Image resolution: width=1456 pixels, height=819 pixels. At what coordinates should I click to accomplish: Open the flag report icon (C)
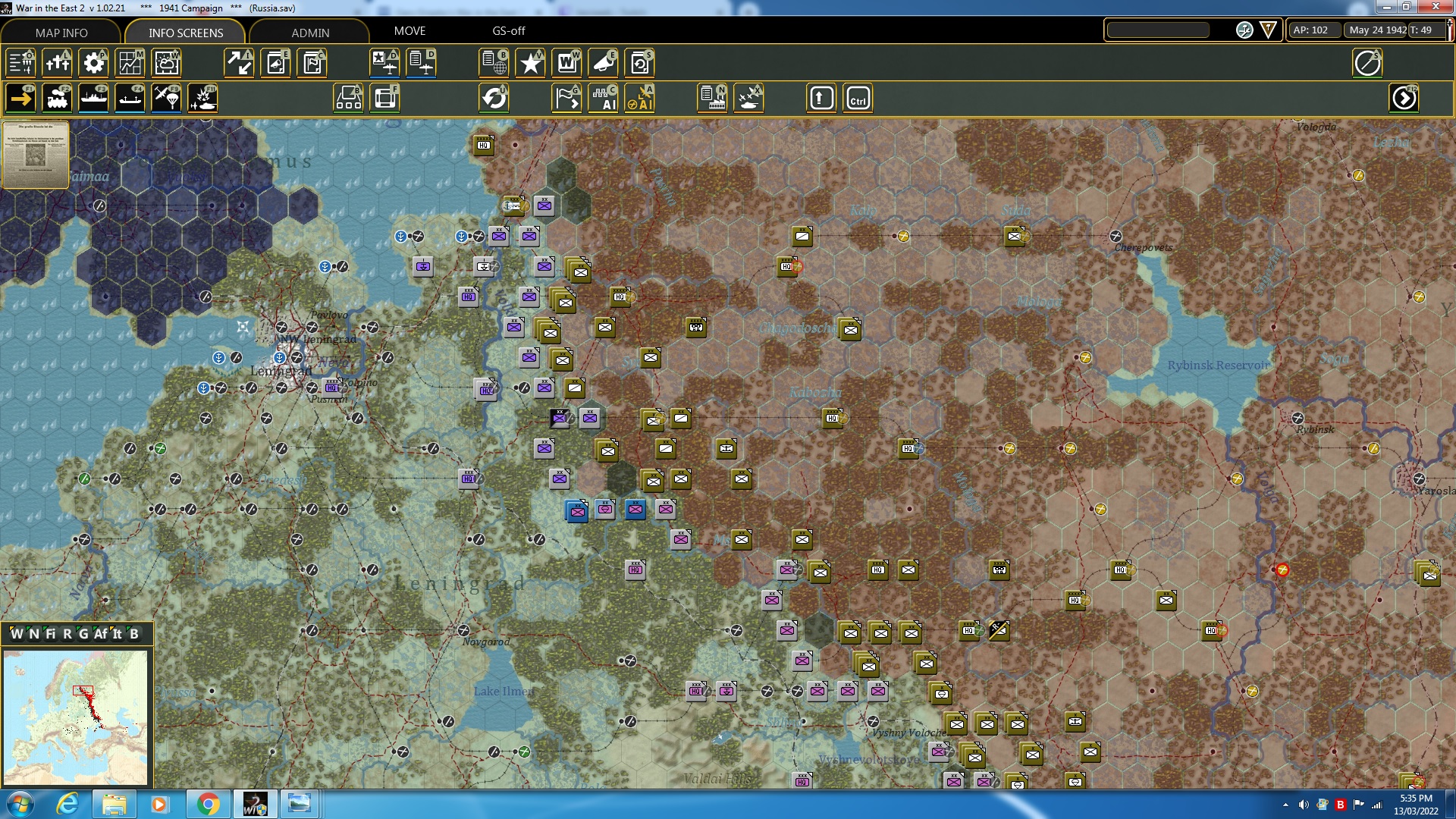(x=312, y=63)
